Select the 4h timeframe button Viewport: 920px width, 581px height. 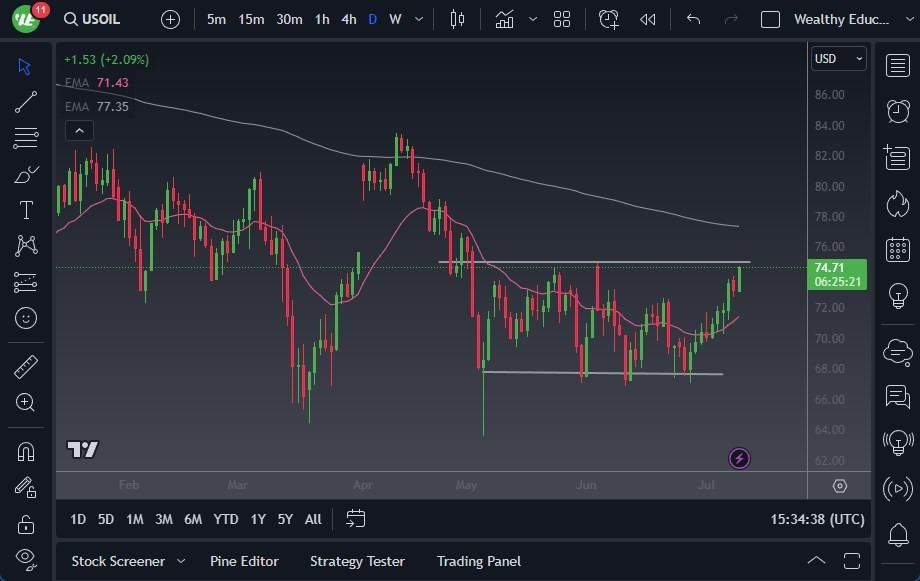pos(348,19)
